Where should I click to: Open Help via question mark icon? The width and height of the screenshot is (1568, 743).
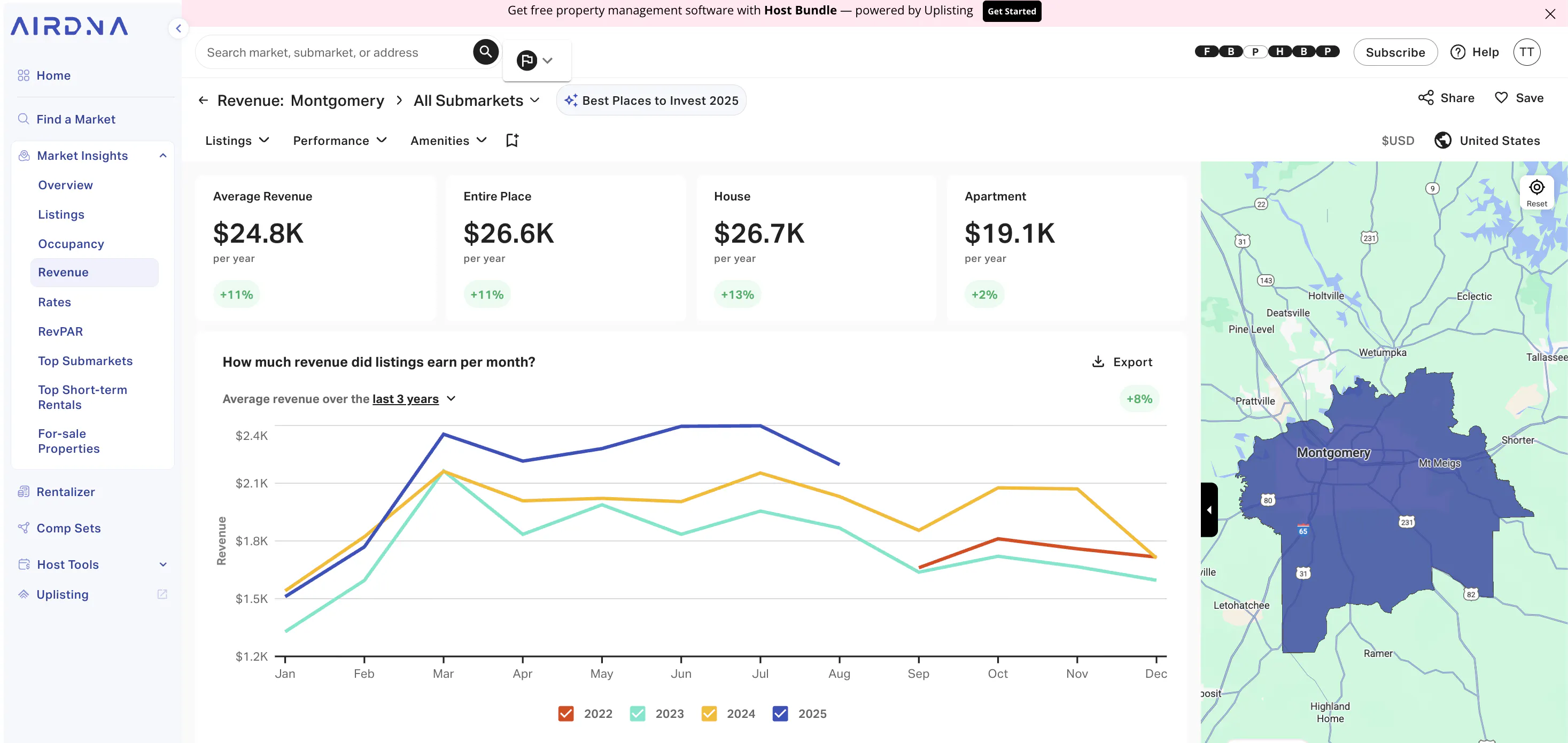coord(1457,52)
